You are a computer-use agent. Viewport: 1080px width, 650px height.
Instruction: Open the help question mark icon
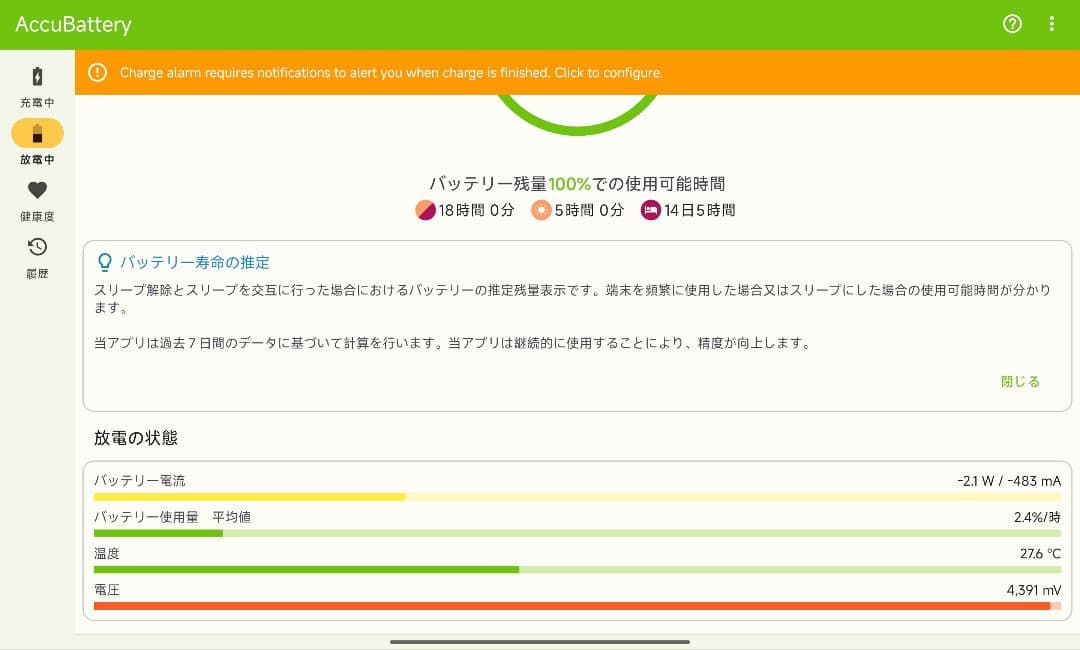pyautogui.click(x=1012, y=24)
